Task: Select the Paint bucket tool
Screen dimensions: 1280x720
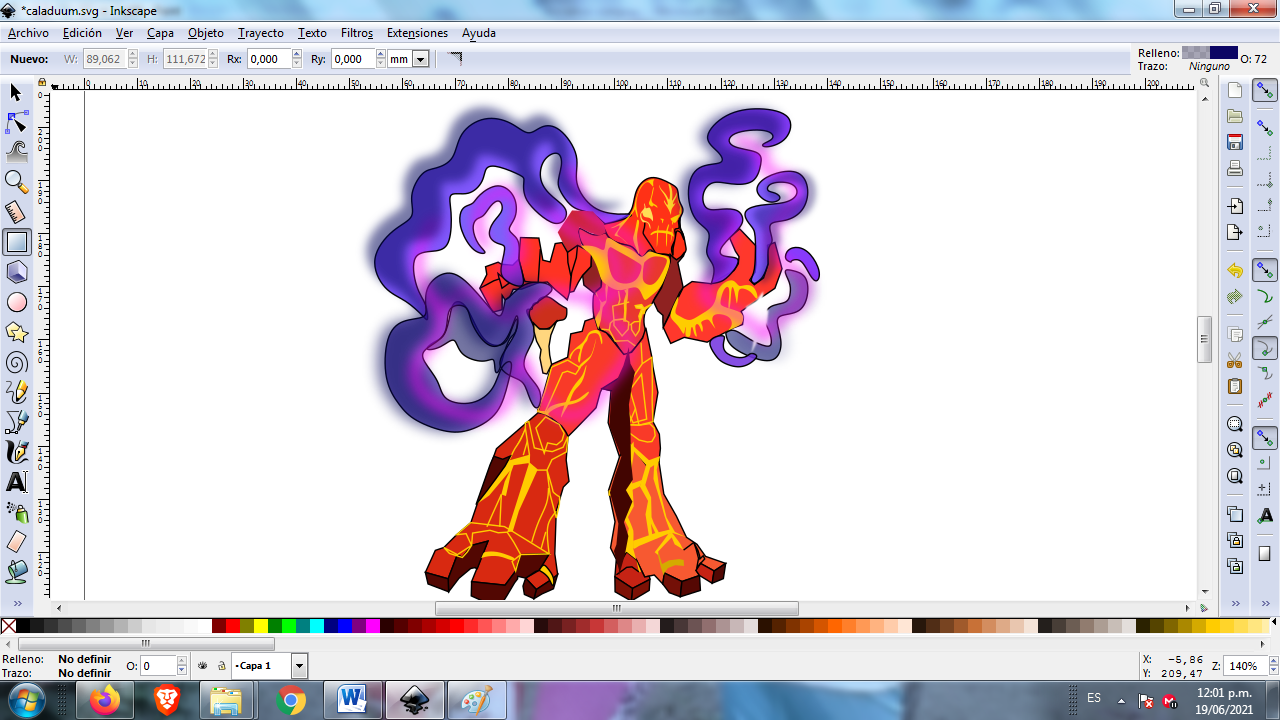Action: 16,572
